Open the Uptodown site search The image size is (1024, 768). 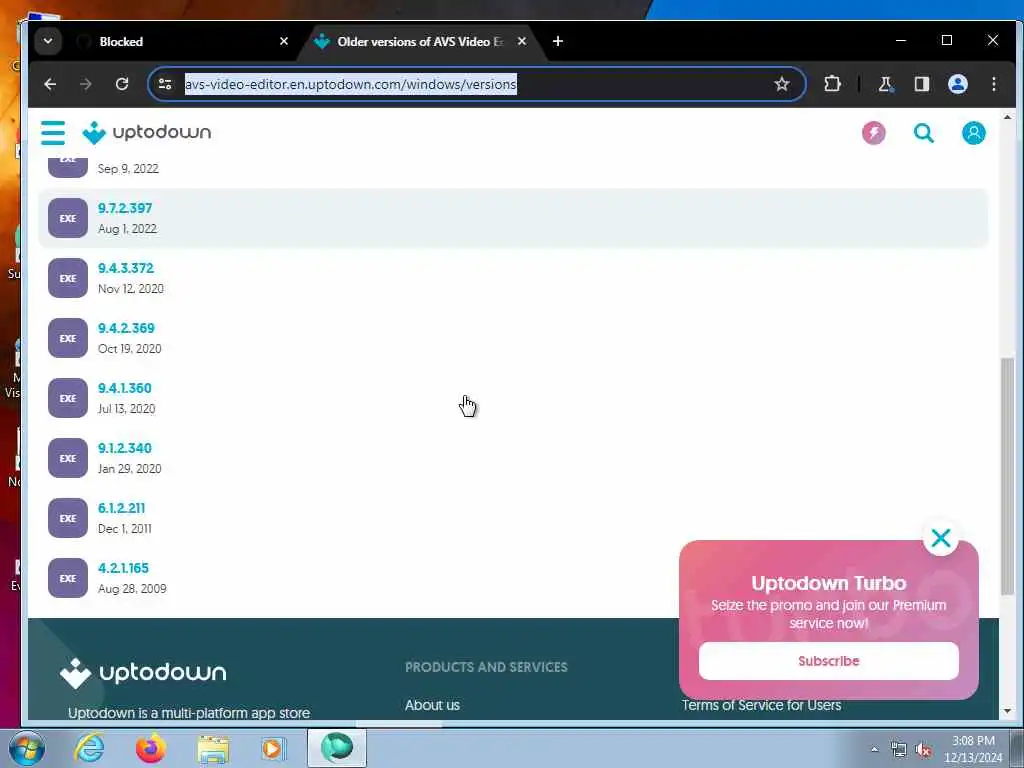(923, 133)
